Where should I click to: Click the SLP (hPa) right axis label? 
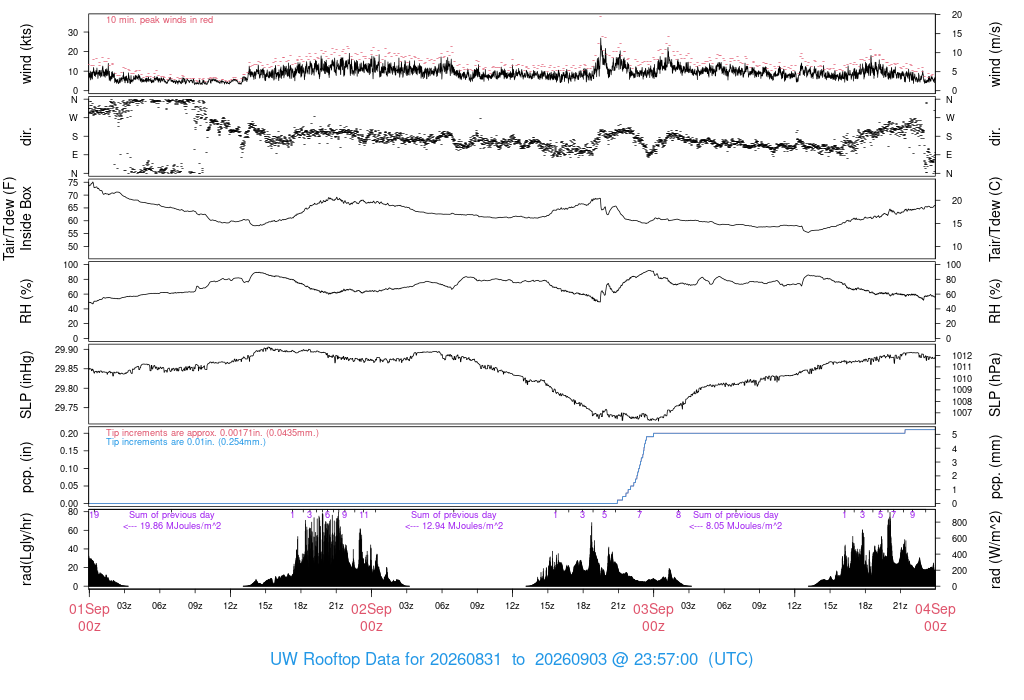(995, 385)
